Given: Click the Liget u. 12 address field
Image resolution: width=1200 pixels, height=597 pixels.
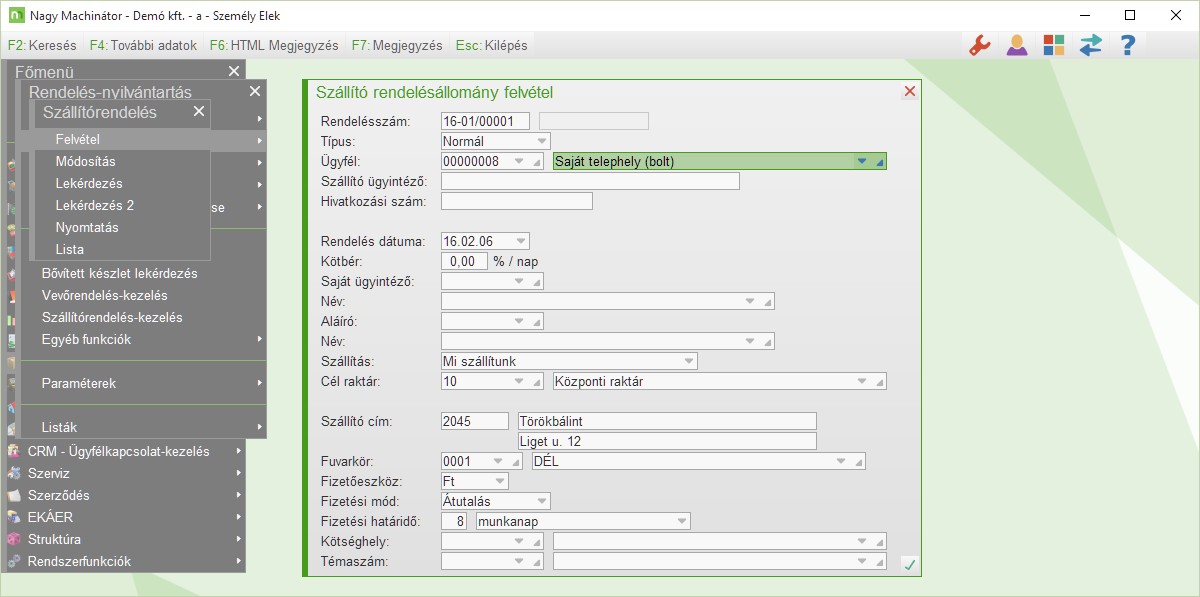Looking at the screenshot, I should (667, 441).
